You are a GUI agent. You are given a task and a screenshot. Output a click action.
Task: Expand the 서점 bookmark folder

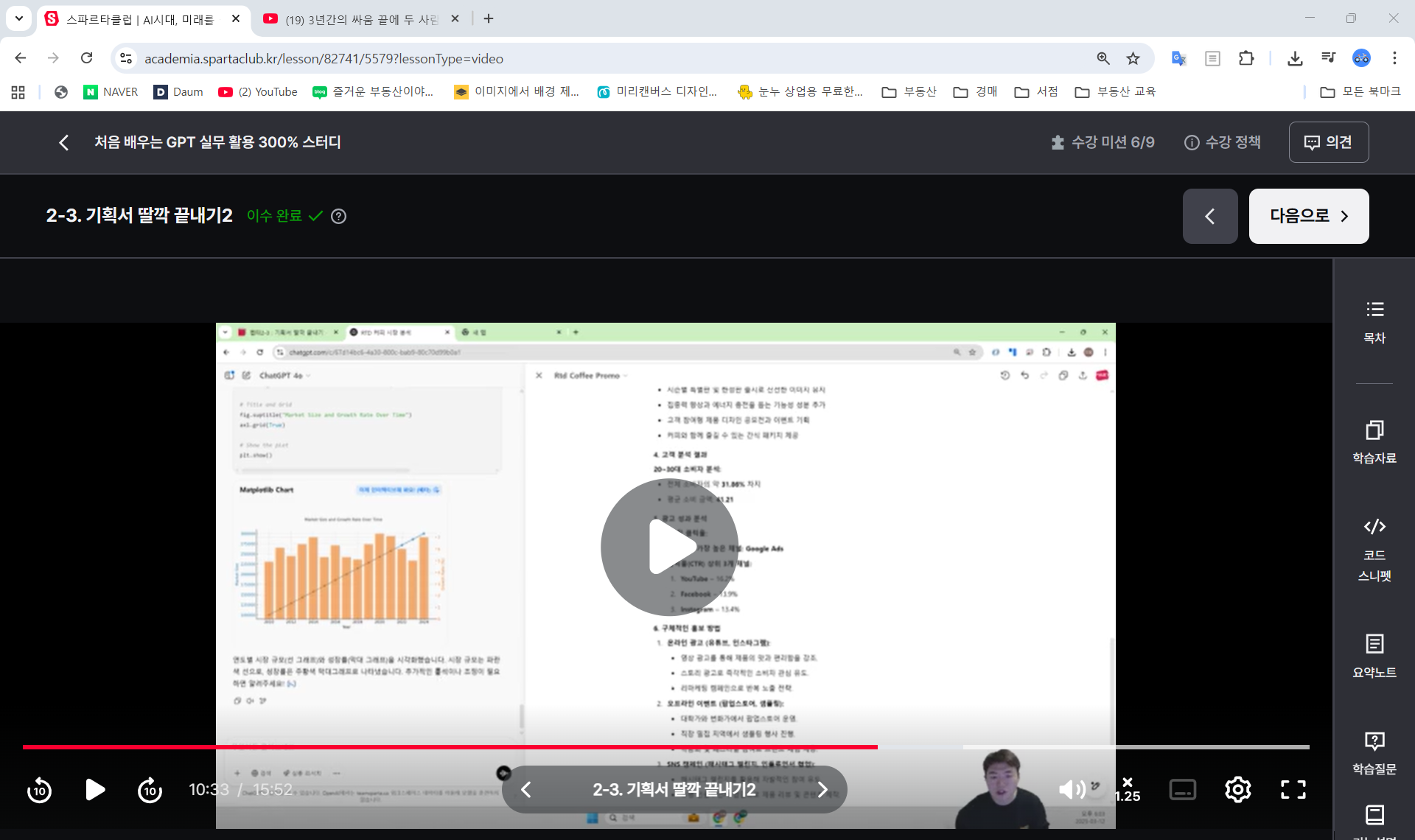[x=1036, y=92]
